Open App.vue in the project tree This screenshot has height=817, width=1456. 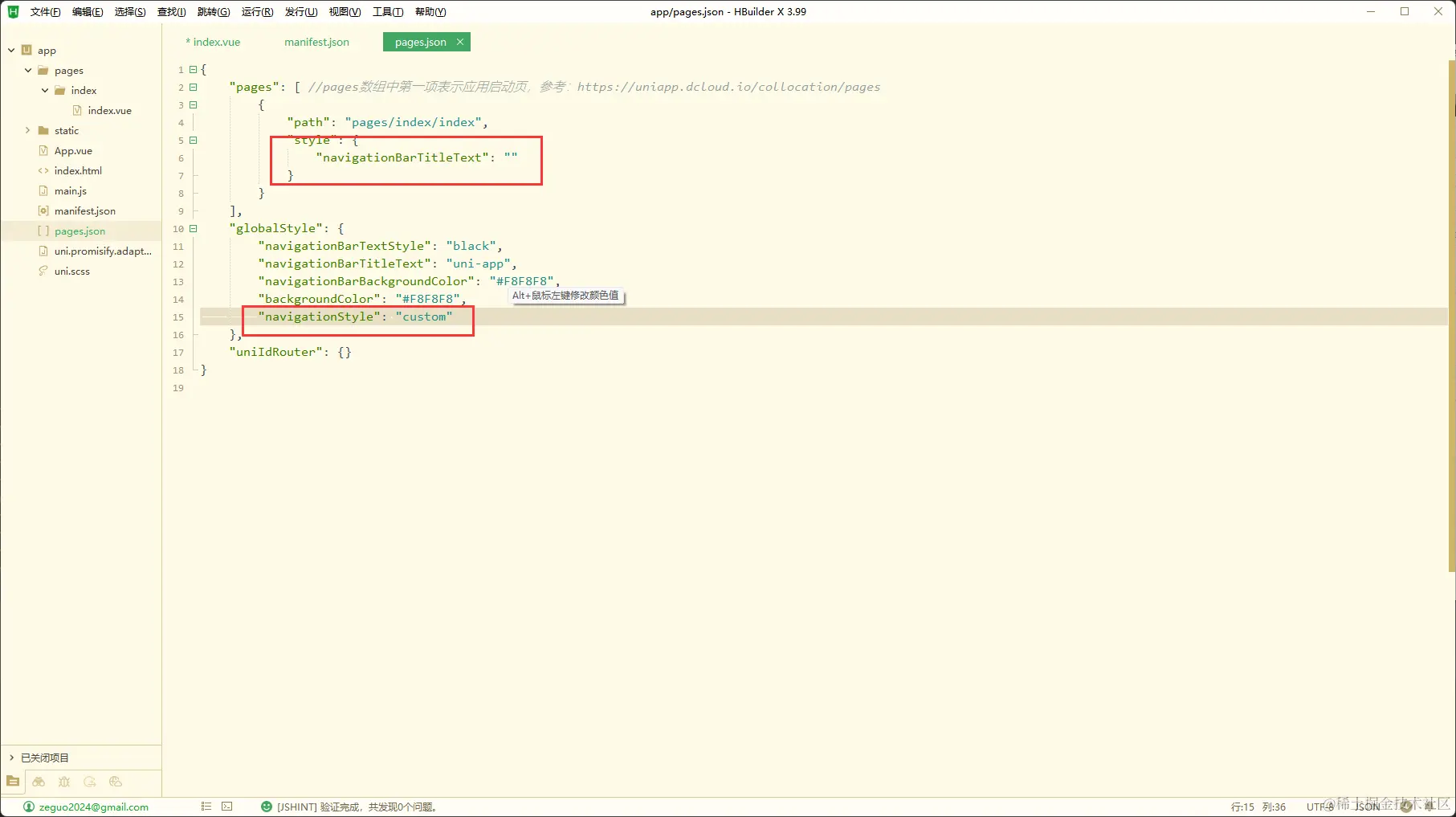73,151
